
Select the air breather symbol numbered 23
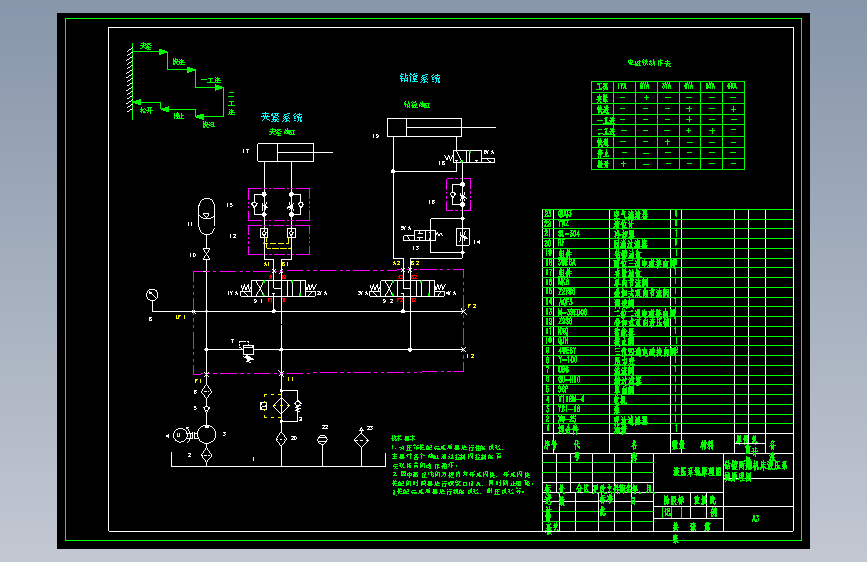pos(362,440)
